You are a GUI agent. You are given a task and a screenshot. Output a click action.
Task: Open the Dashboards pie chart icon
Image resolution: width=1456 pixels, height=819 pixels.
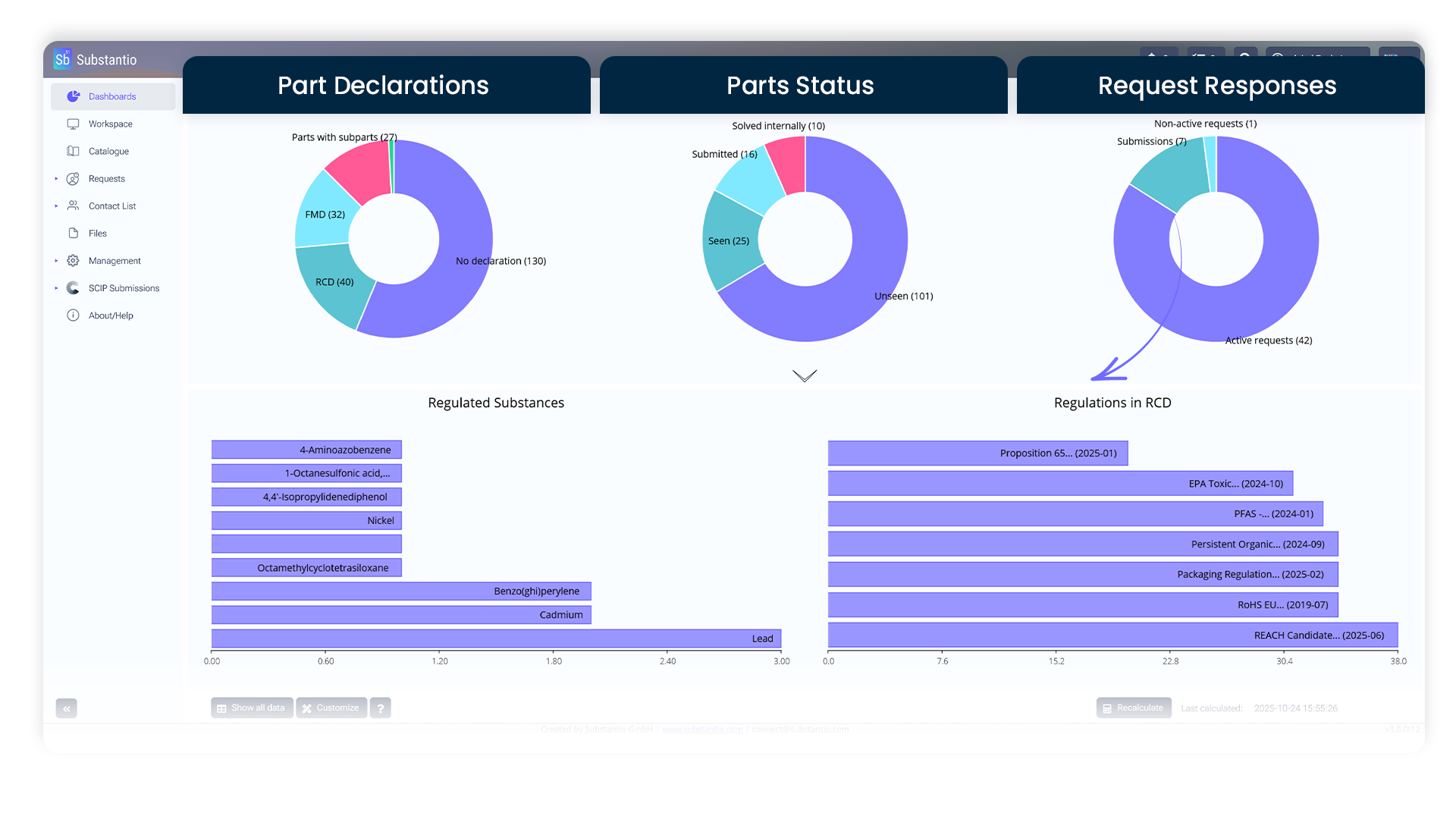click(x=73, y=96)
